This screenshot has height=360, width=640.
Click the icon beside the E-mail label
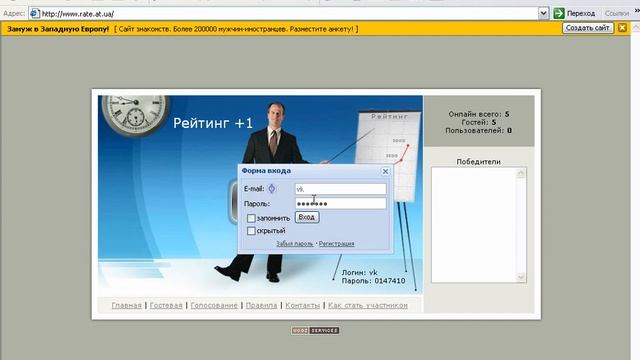271,189
